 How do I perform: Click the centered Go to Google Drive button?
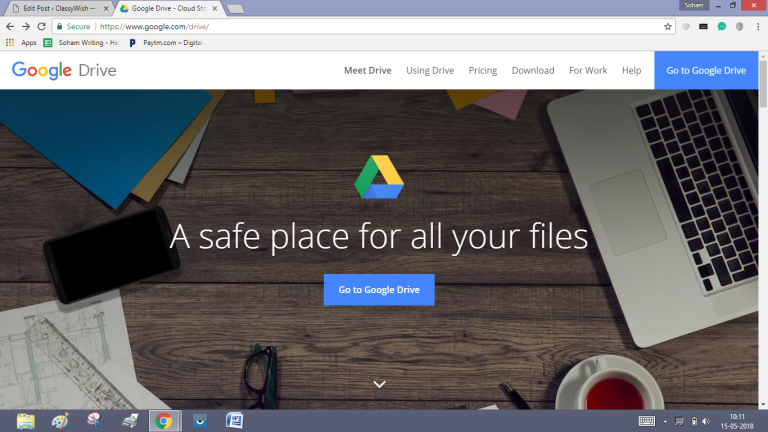(x=379, y=290)
